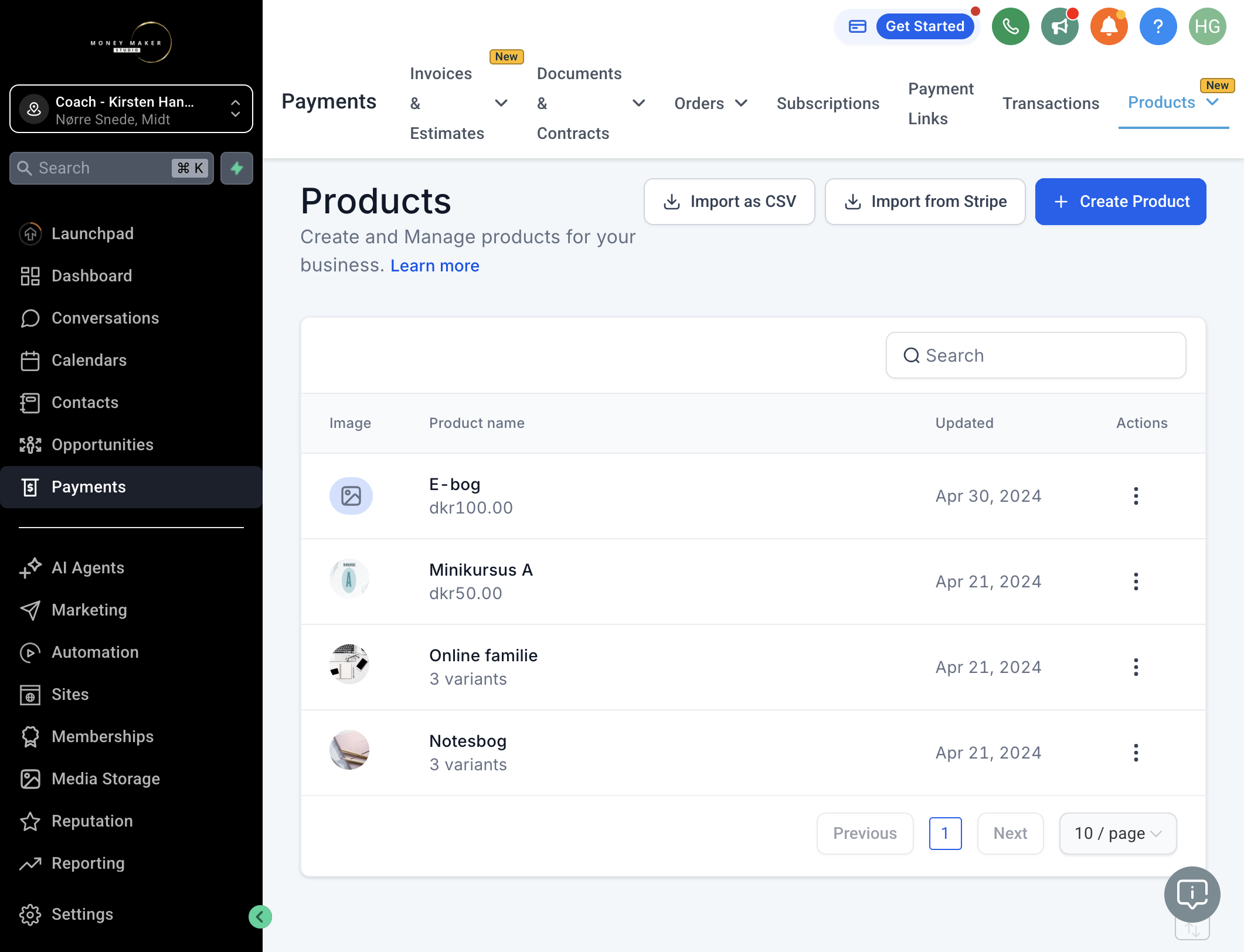
Task: Open the announcements megaphone icon
Action: [x=1059, y=26]
